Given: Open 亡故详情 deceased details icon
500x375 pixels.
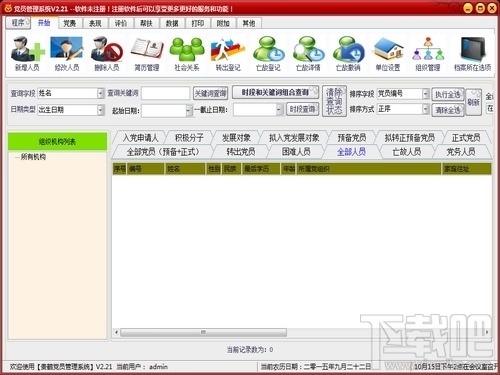Looking at the screenshot, I should click(x=308, y=53).
